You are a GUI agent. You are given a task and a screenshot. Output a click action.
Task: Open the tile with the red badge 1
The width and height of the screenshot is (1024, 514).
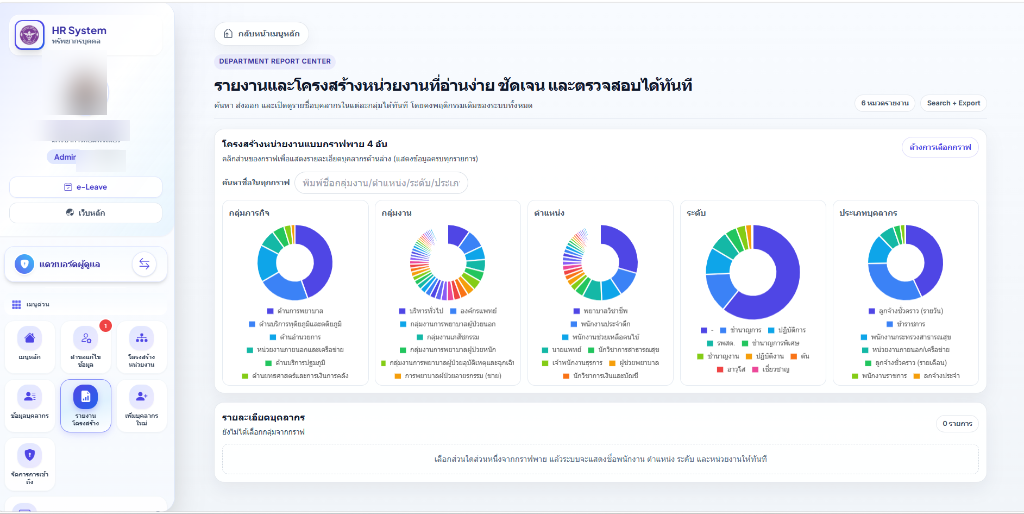point(86,347)
